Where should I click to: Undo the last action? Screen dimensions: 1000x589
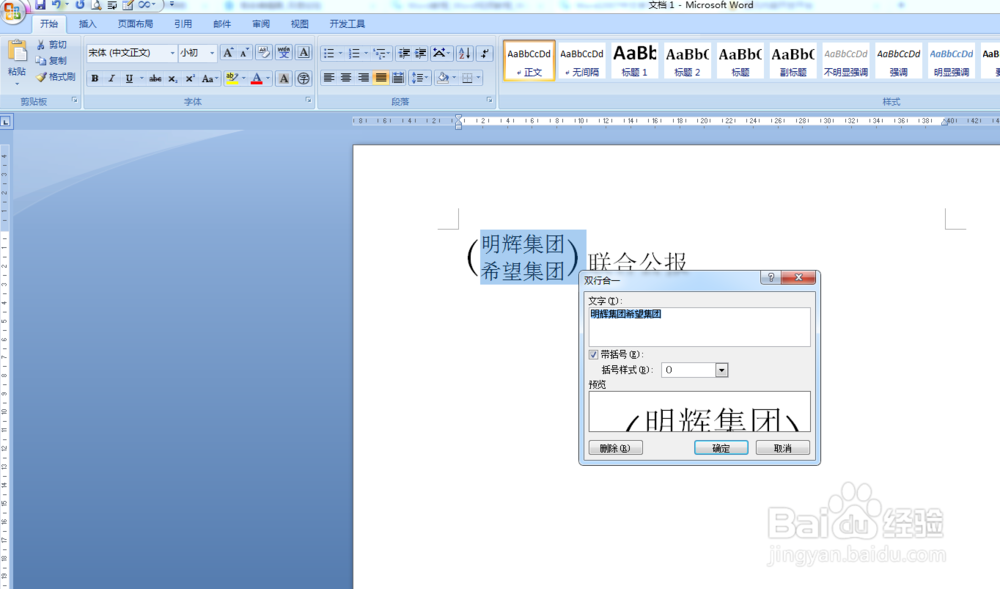coord(57,5)
